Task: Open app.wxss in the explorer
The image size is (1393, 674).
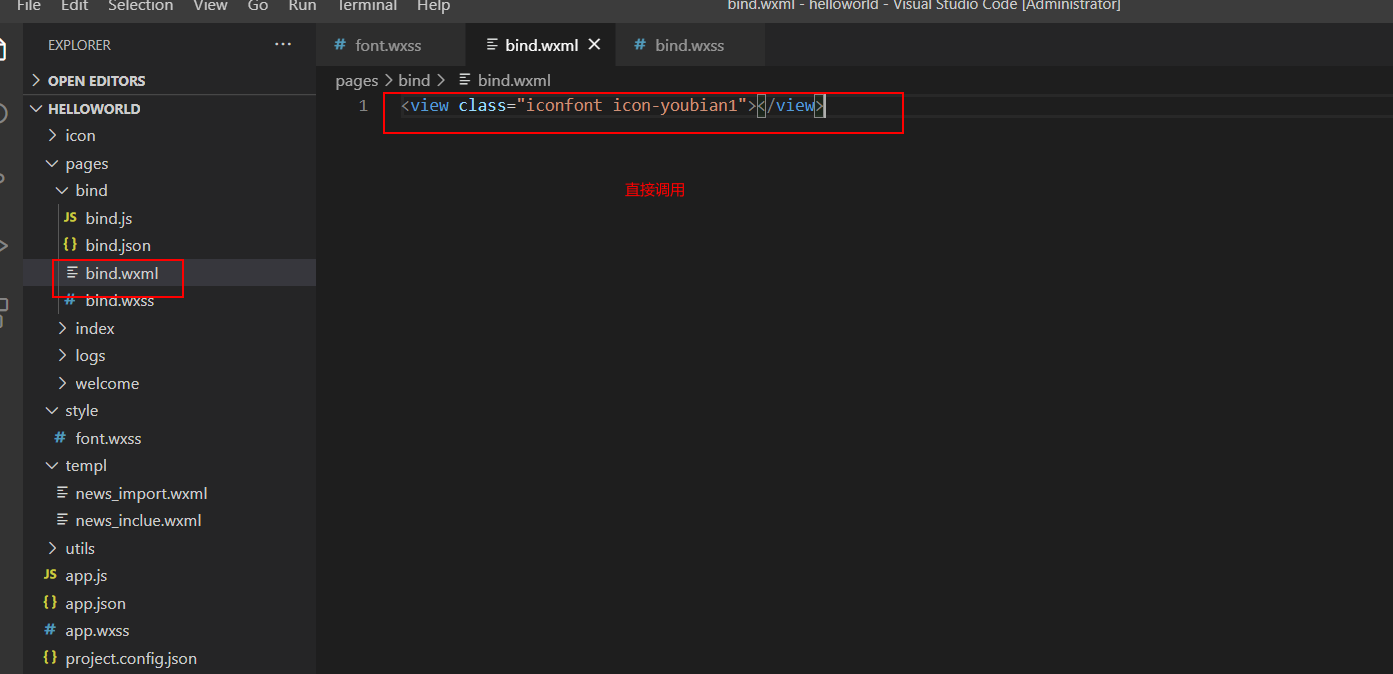Action: pos(97,631)
